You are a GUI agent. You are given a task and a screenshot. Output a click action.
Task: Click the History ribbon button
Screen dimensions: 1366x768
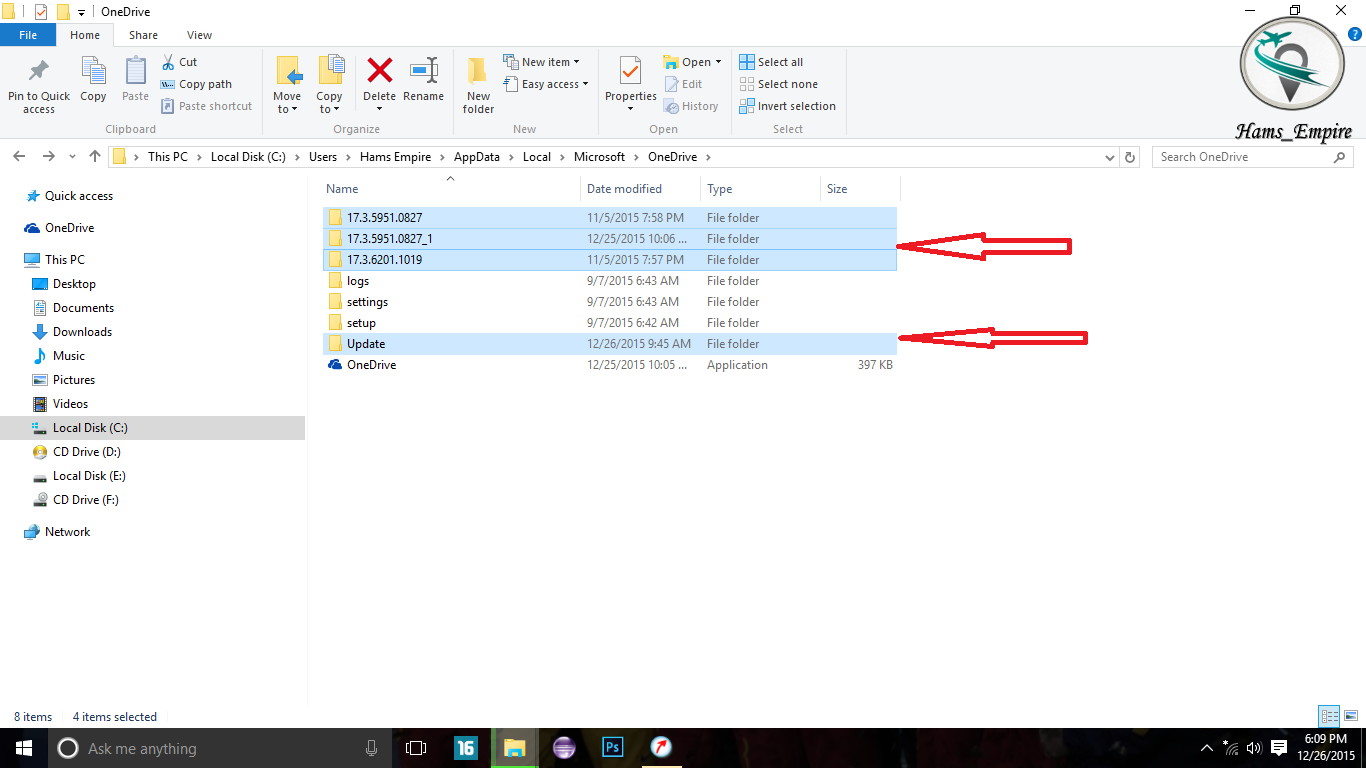[x=691, y=106]
